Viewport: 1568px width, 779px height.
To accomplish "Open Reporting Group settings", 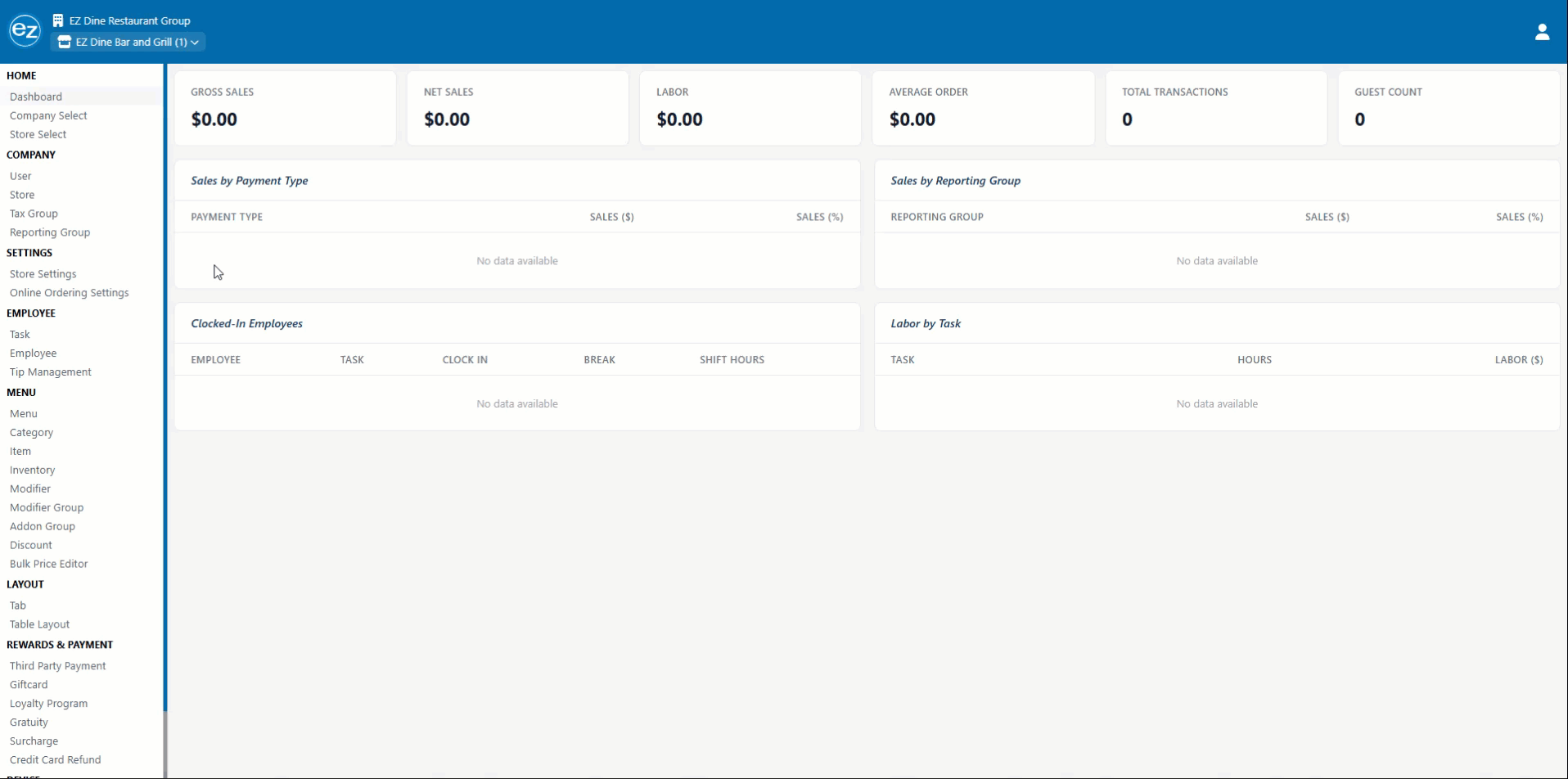I will tap(50, 232).
